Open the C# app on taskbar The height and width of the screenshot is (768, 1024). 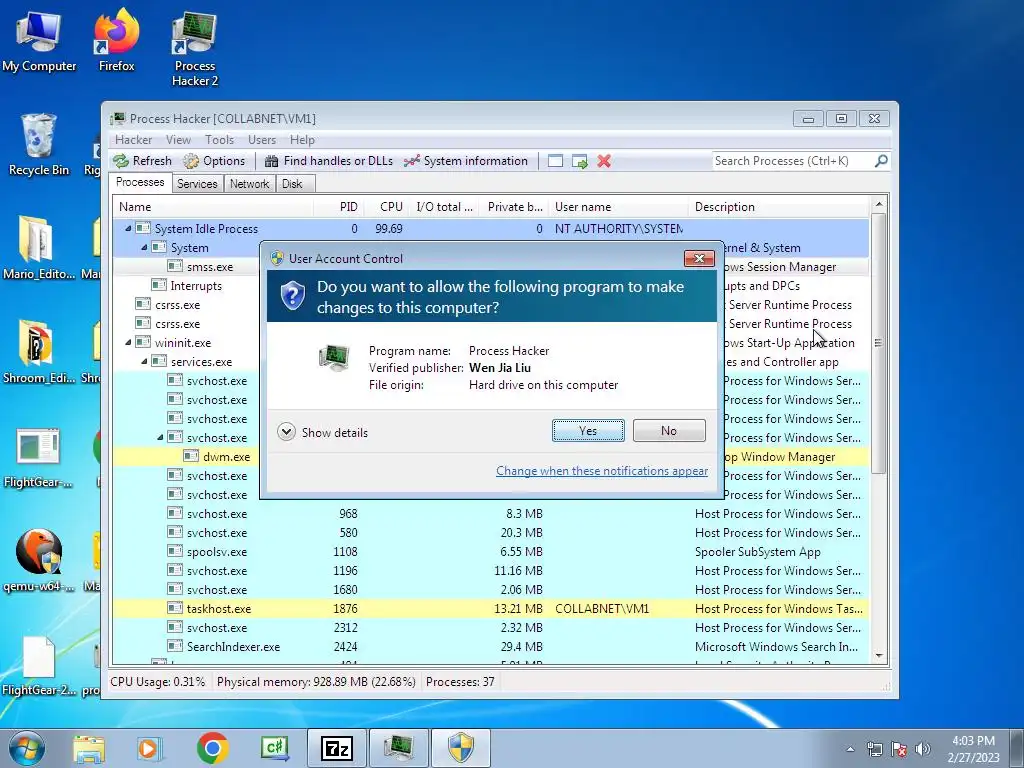(x=274, y=748)
